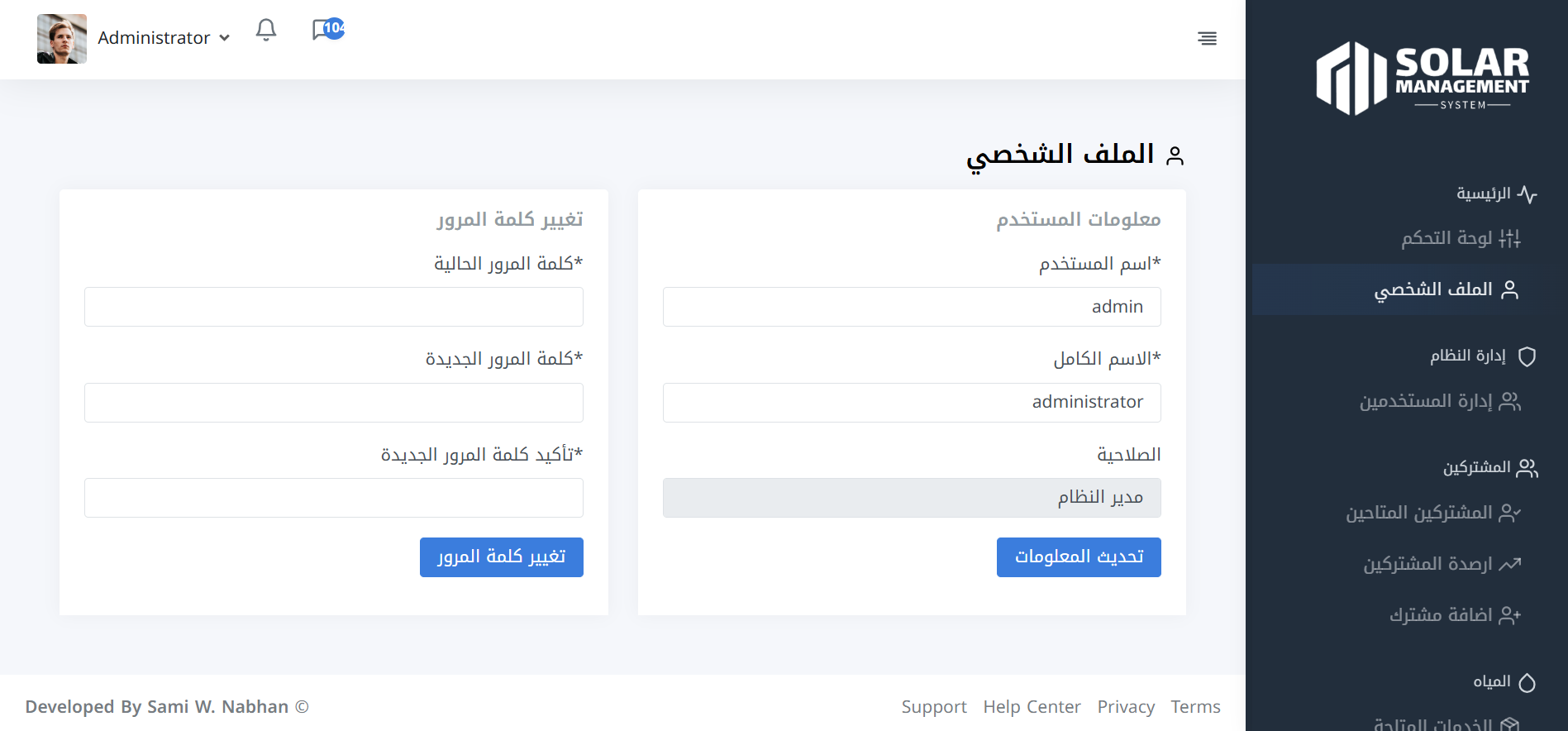Open لوحة التحكم sidebar item
The width and height of the screenshot is (1568, 731).
coord(1446,239)
